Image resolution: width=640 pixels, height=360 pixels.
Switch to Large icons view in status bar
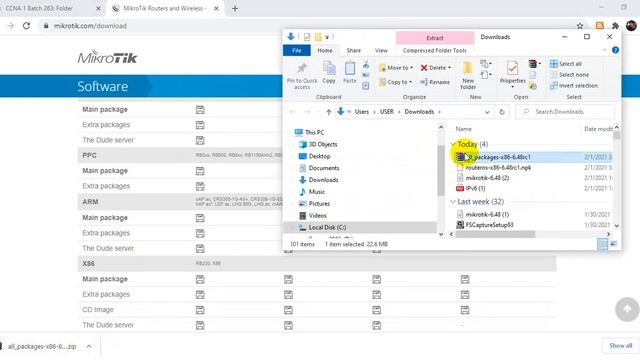coord(613,244)
